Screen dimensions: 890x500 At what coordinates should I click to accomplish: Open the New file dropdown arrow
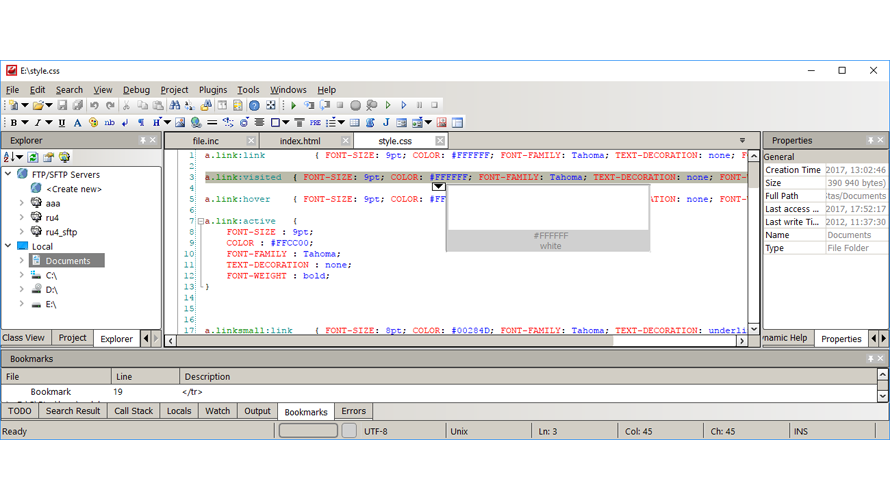coord(24,106)
